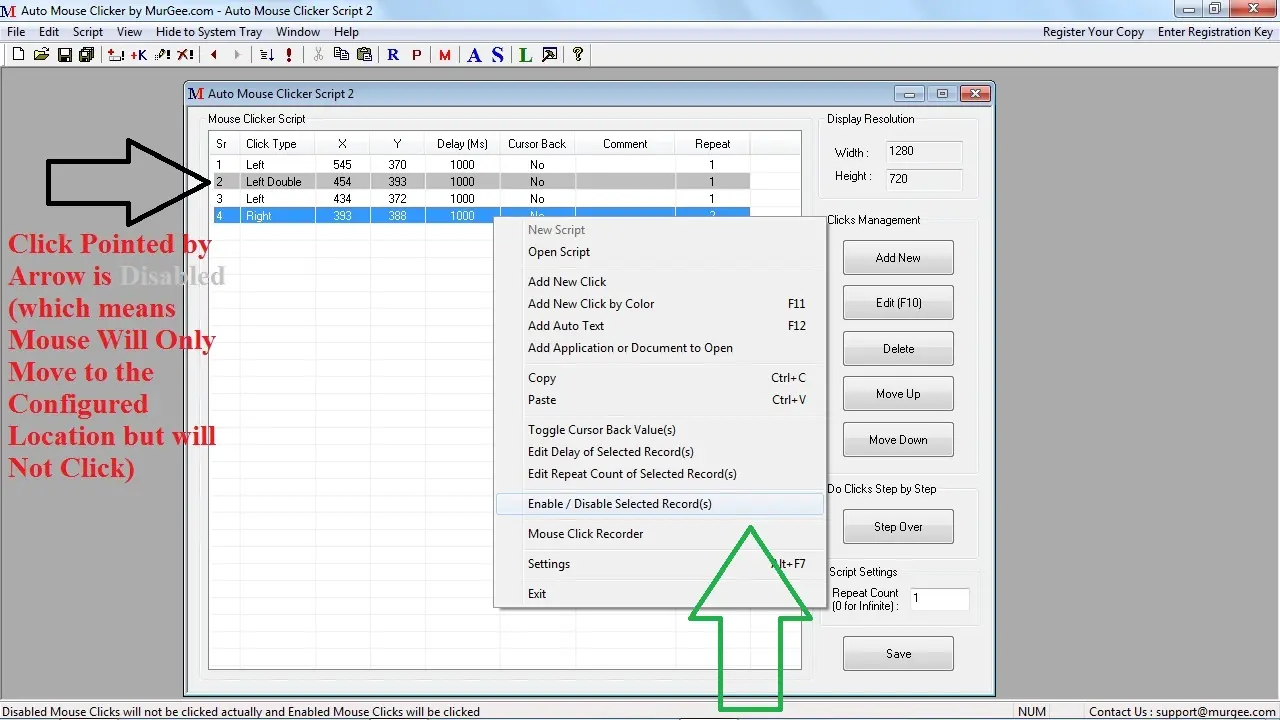Screen dimensions: 1280x720
Task: Open the Window menu
Action: pos(298,32)
